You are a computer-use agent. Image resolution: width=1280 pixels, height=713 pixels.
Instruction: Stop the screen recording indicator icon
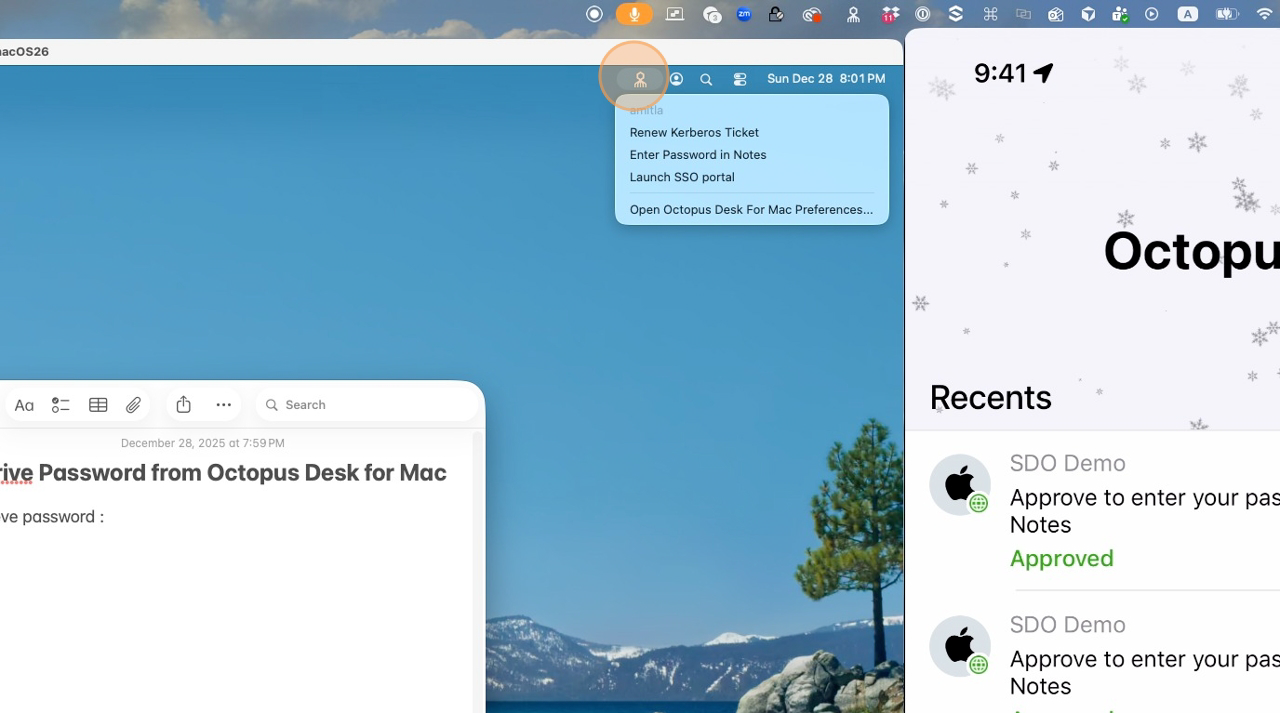pyautogui.click(x=594, y=14)
